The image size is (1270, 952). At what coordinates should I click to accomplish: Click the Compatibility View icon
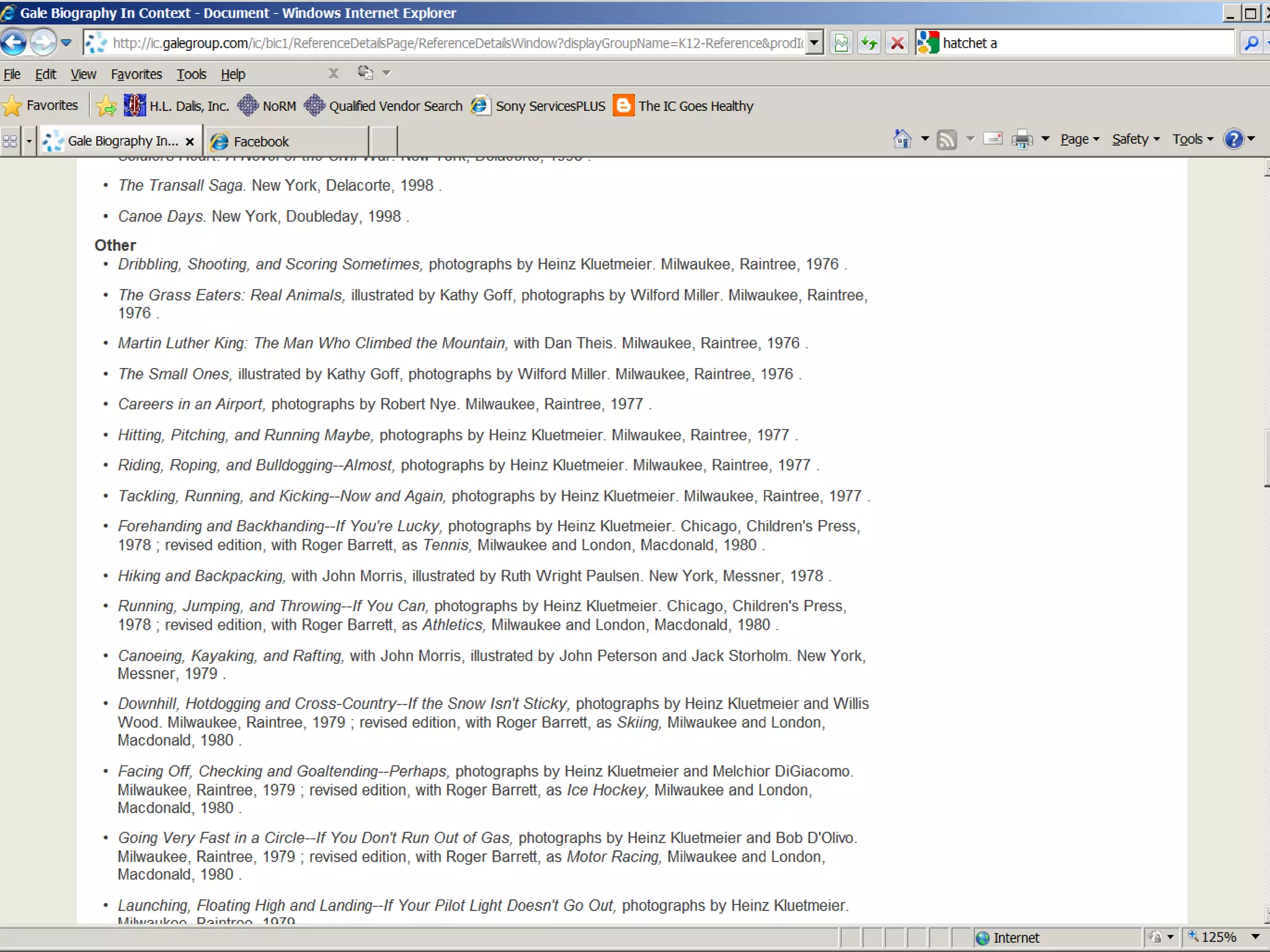(x=841, y=43)
